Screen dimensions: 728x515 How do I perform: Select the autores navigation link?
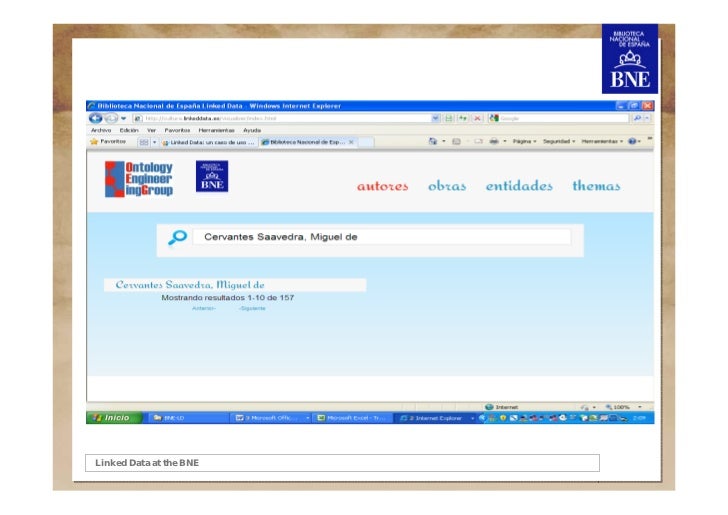tap(383, 186)
